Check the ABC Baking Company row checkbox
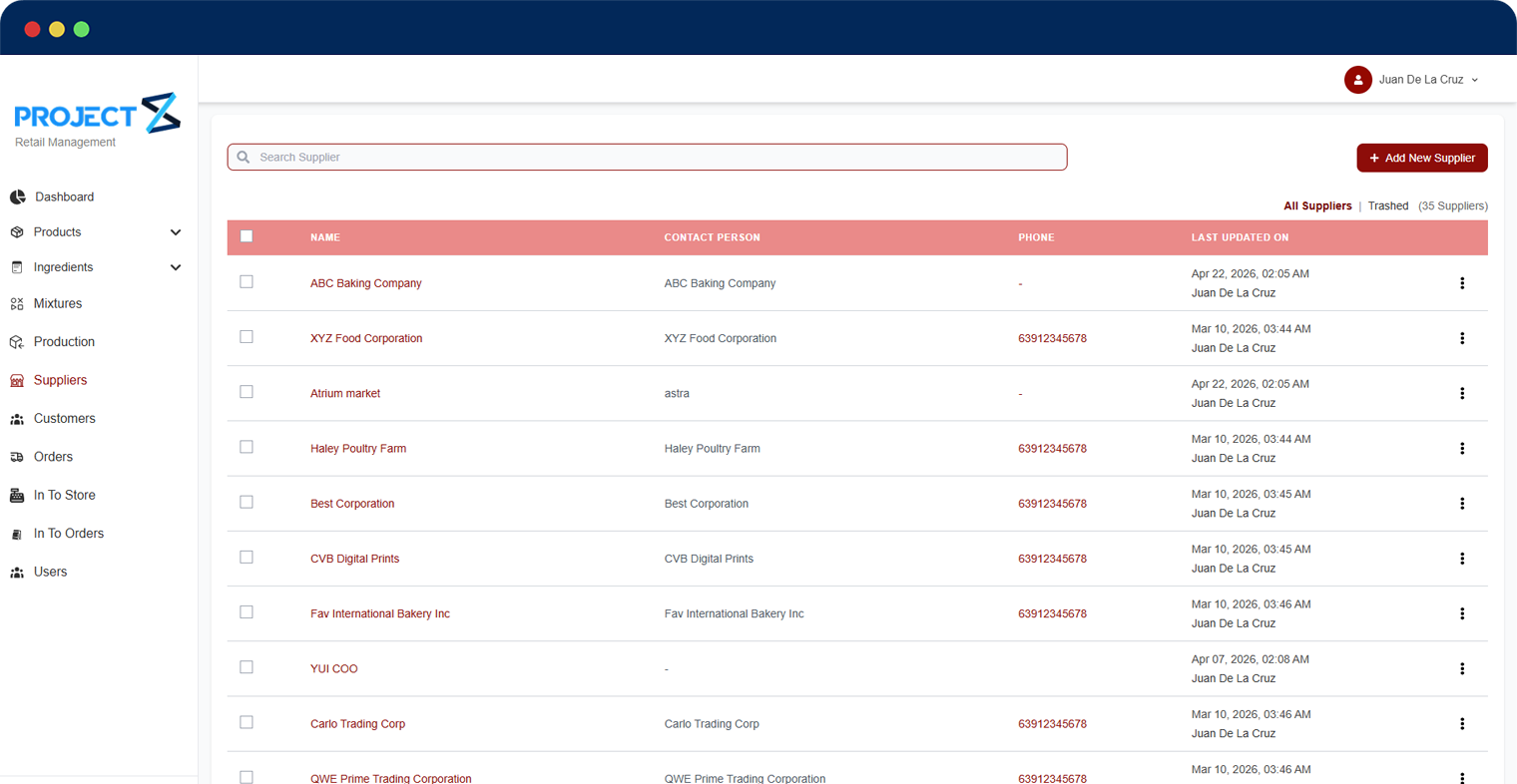The image size is (1517, 784). click(x=247, y=282)
